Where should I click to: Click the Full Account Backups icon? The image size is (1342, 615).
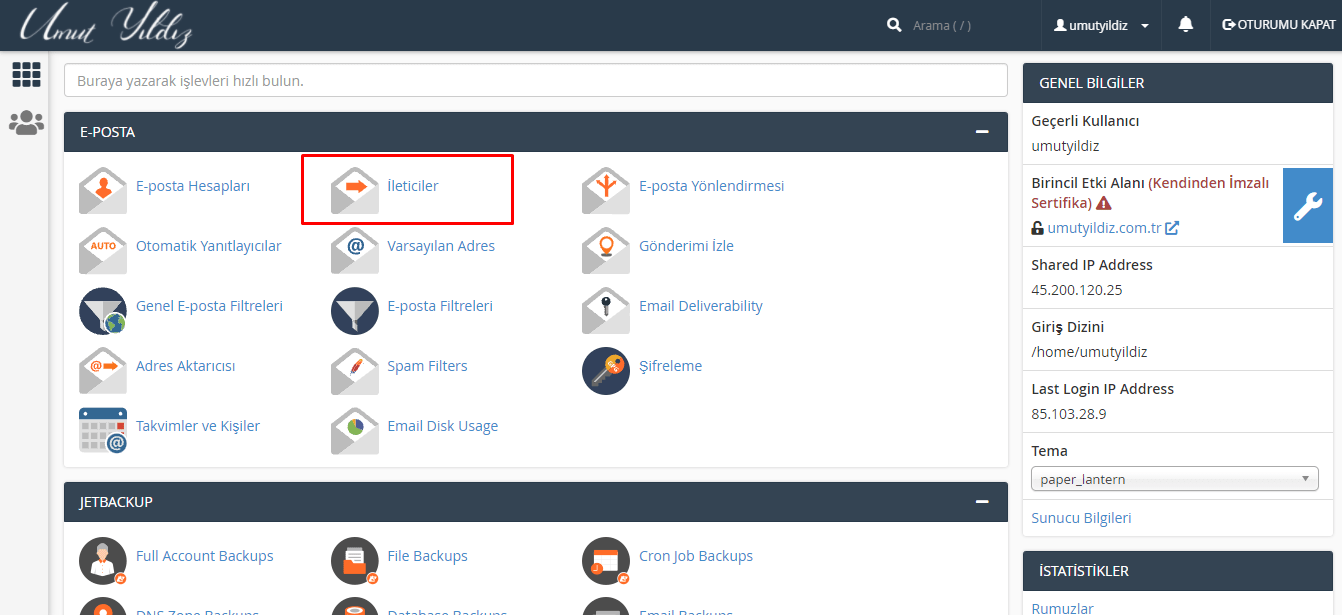(103, 560)
